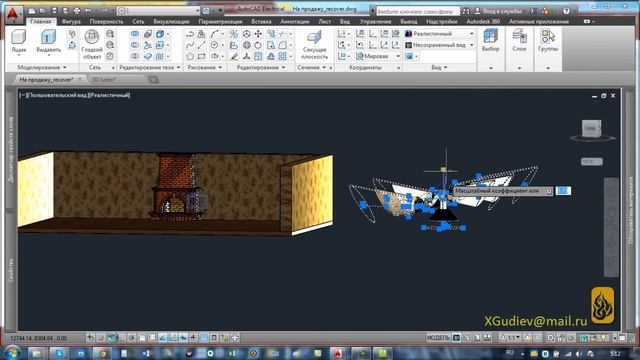Viewport: 640px width, 360px height.
Task: Toggle Selection cycling in the status bar
Action: click(x=224, y=338)
